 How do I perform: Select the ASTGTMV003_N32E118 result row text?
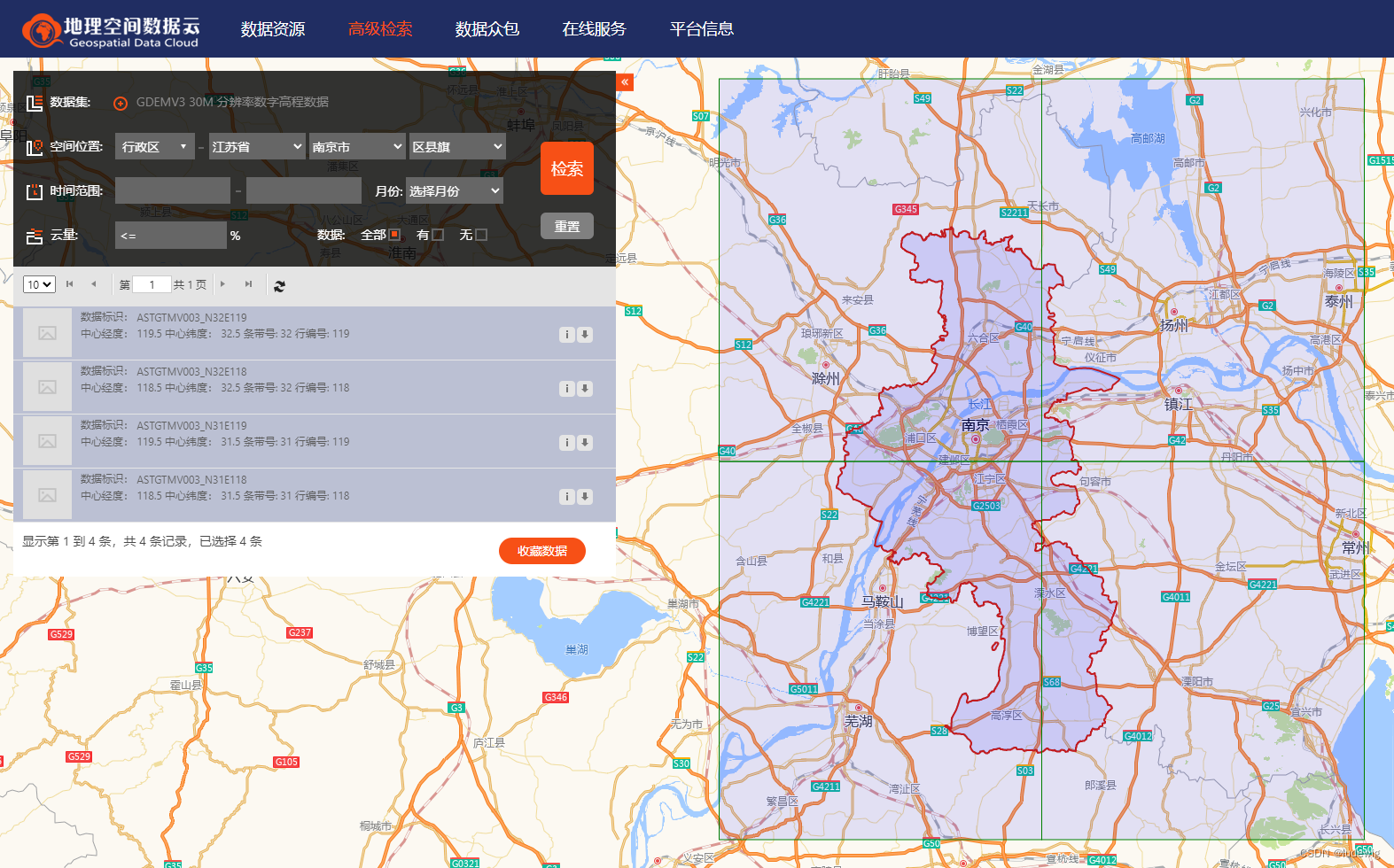click(214, 380)
